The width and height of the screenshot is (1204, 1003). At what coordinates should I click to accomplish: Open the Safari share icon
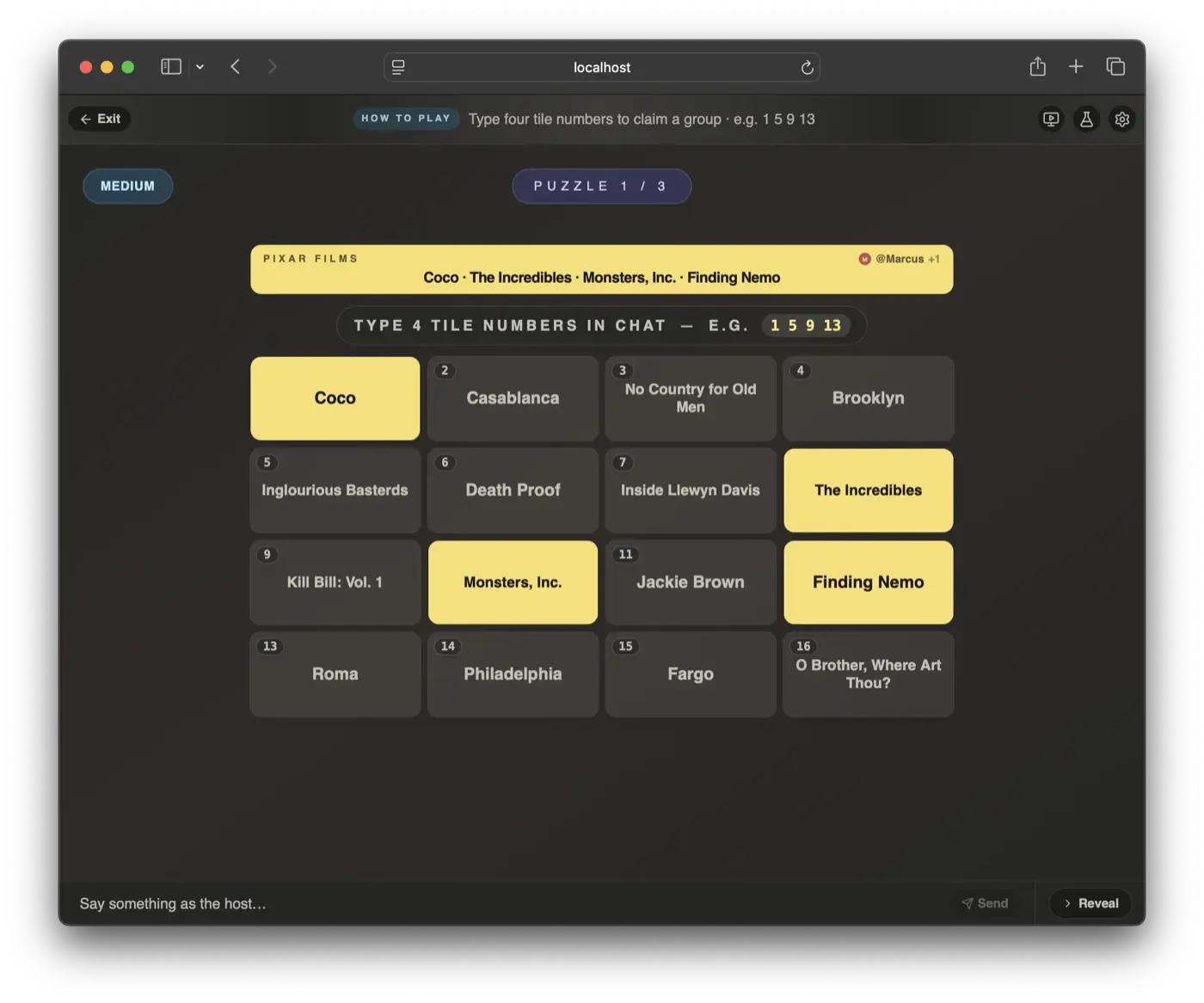coord(1038,67)
